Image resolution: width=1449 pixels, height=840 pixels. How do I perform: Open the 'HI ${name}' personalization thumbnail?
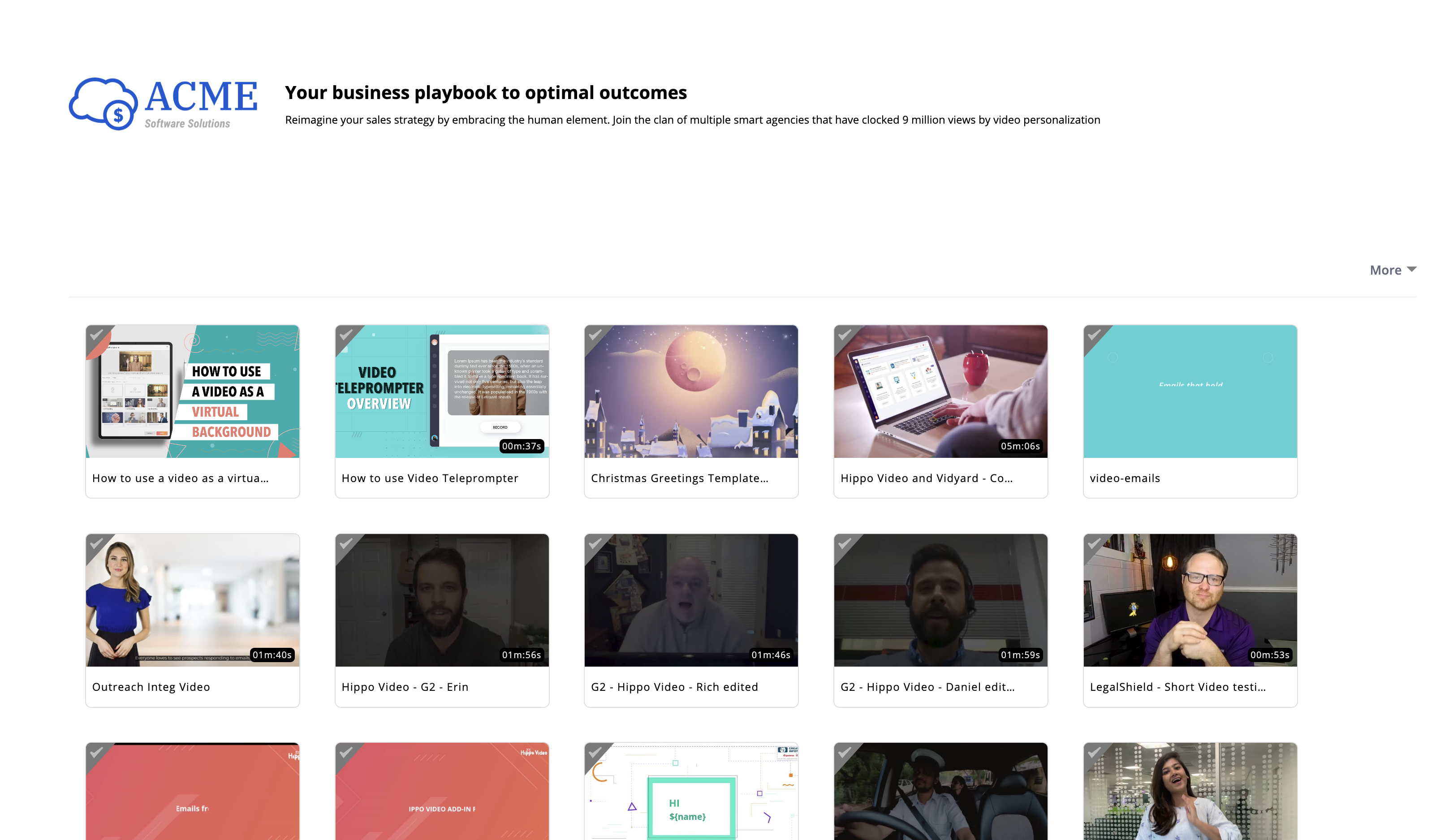click(x=691, y=792)
